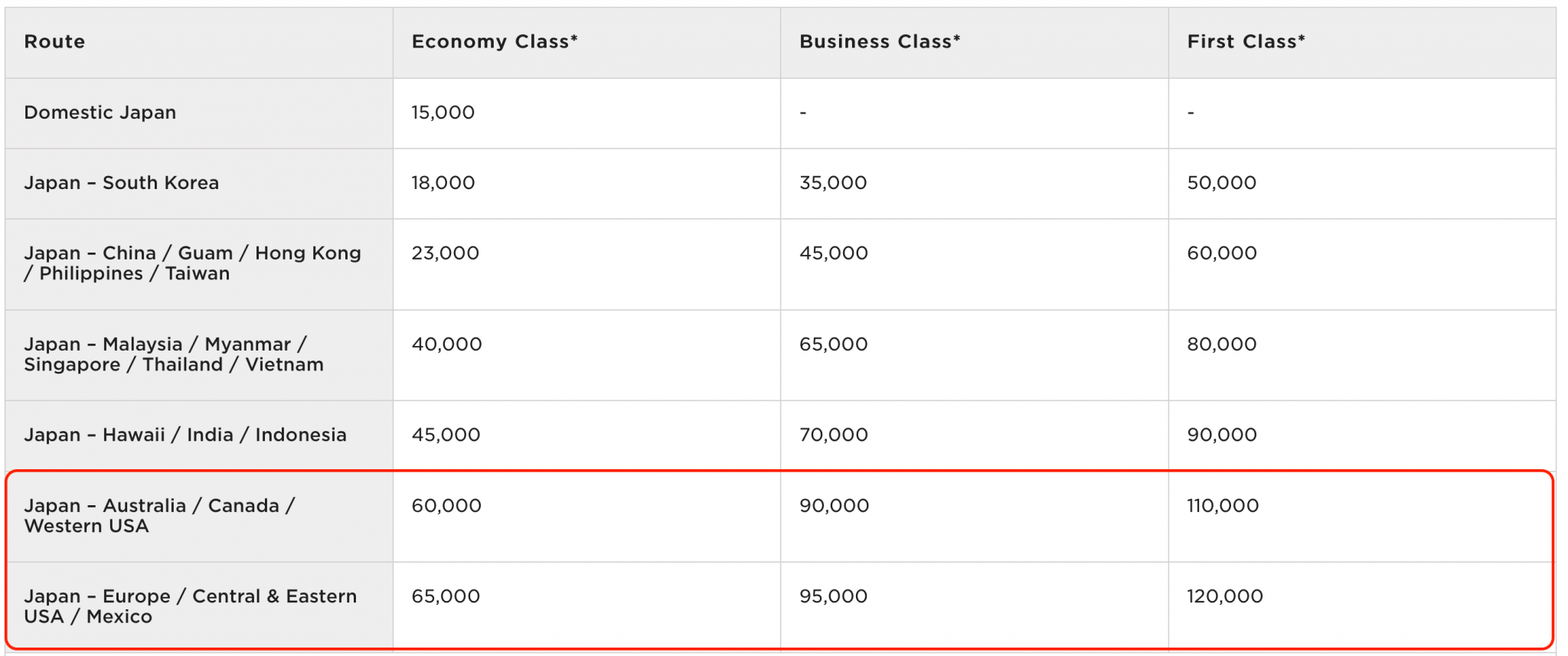Click the Japan – Malaysia / Myanmar route cell
The image size is (1568, 656).
[x=174, y=354]
